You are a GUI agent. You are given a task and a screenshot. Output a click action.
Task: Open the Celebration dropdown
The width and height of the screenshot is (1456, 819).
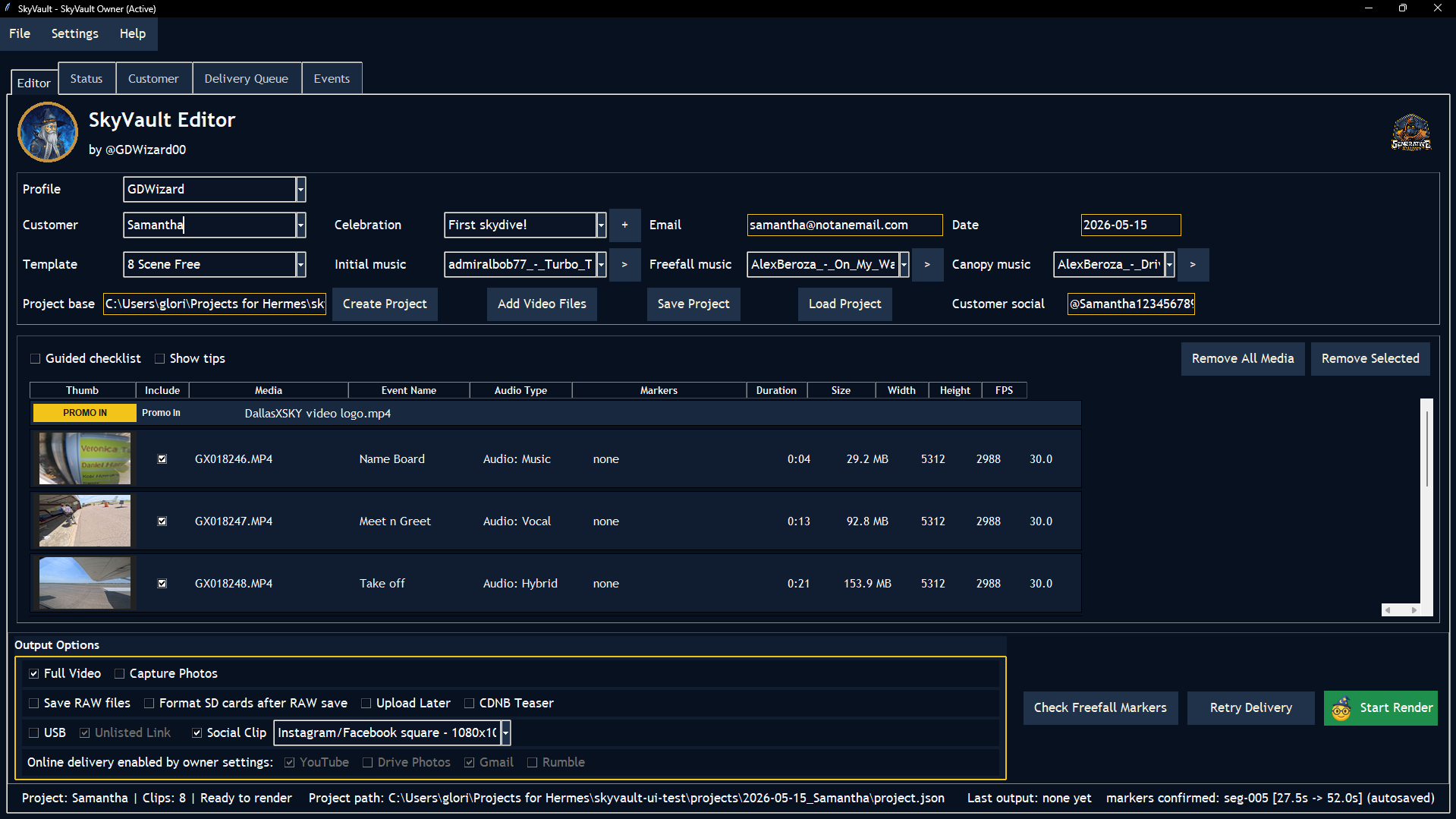point(601,225)
